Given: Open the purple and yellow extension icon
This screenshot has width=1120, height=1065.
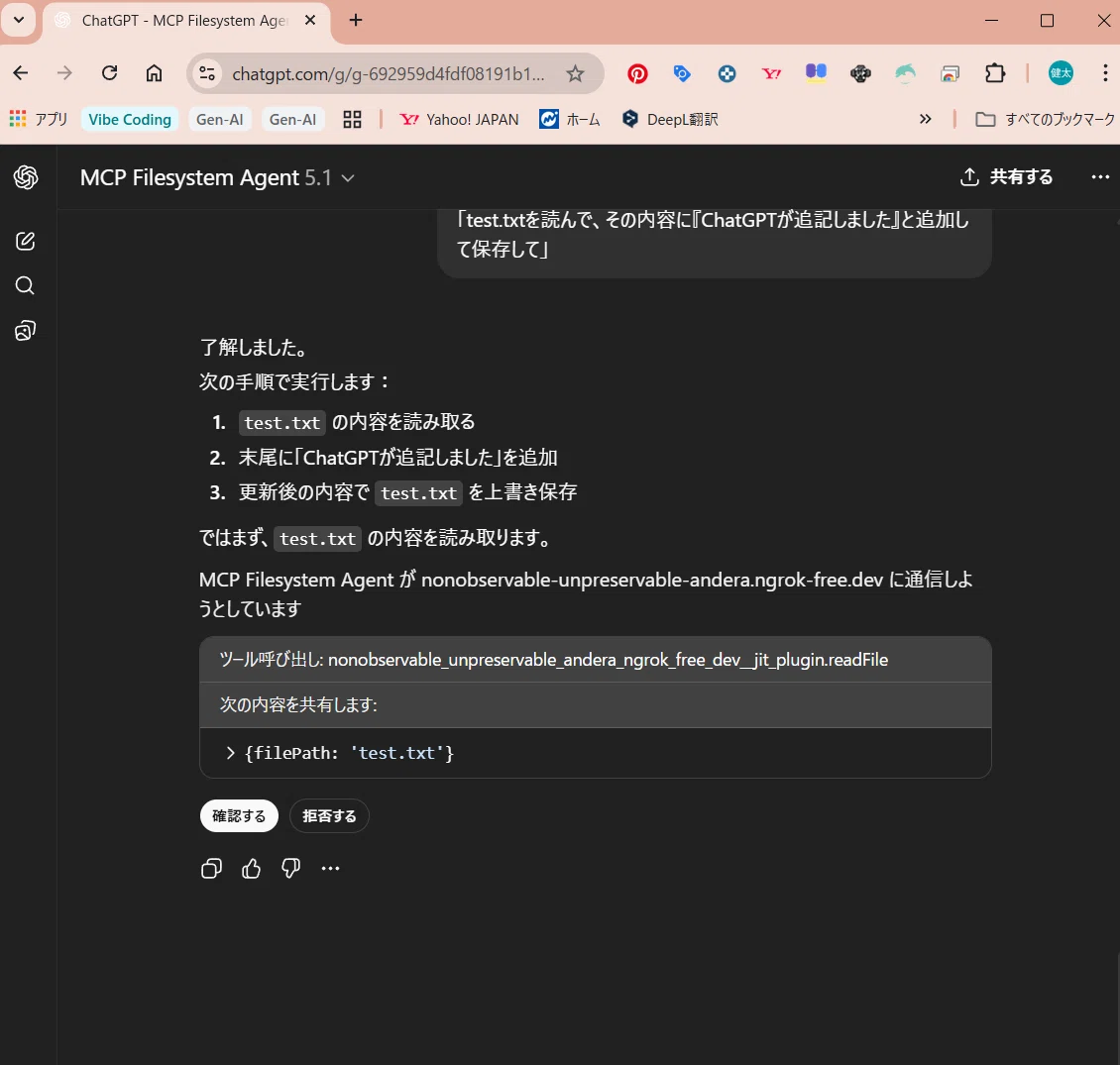Looking at the screenshot, I should pos(816,72).
